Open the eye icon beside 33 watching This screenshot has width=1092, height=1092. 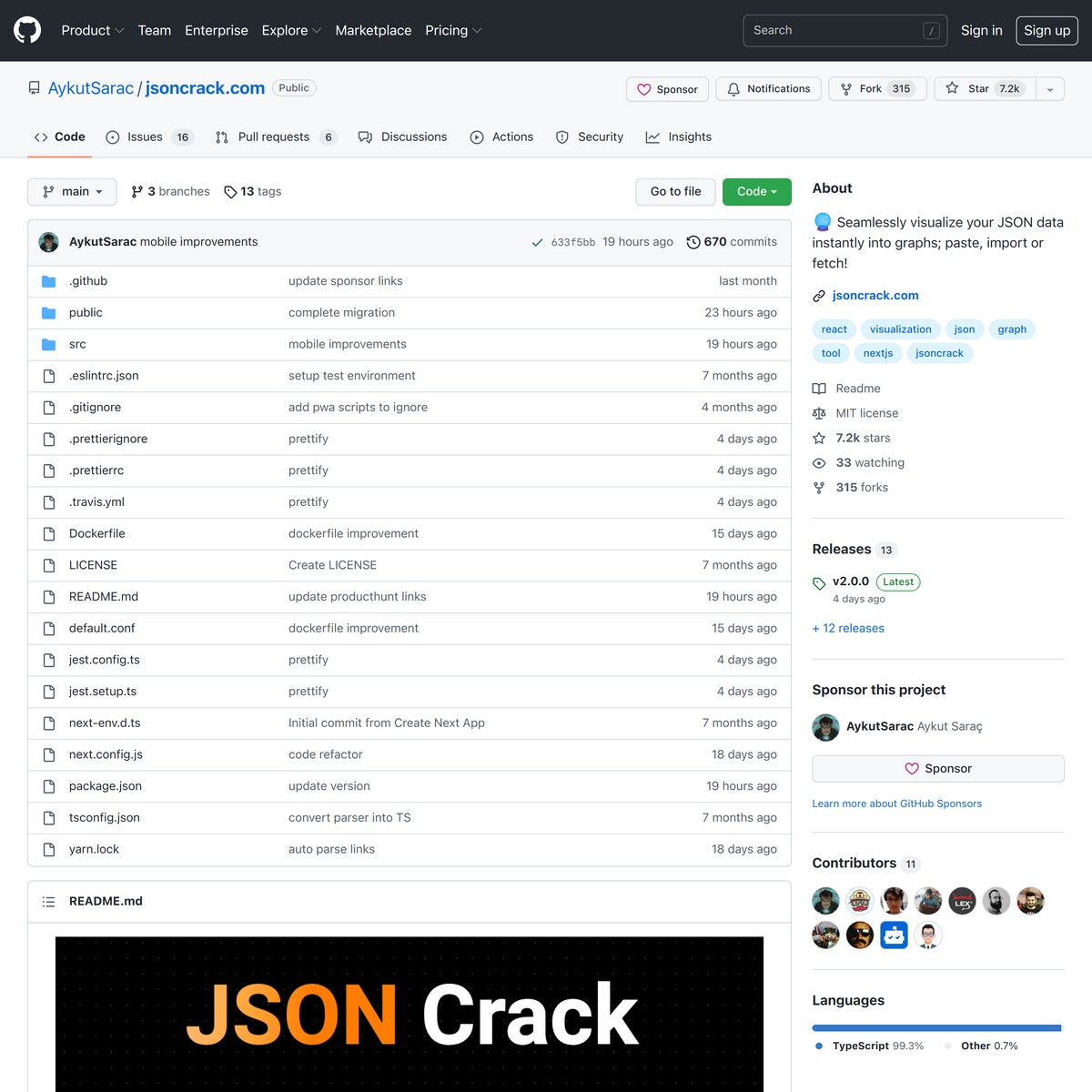click(x=819, y=463)
